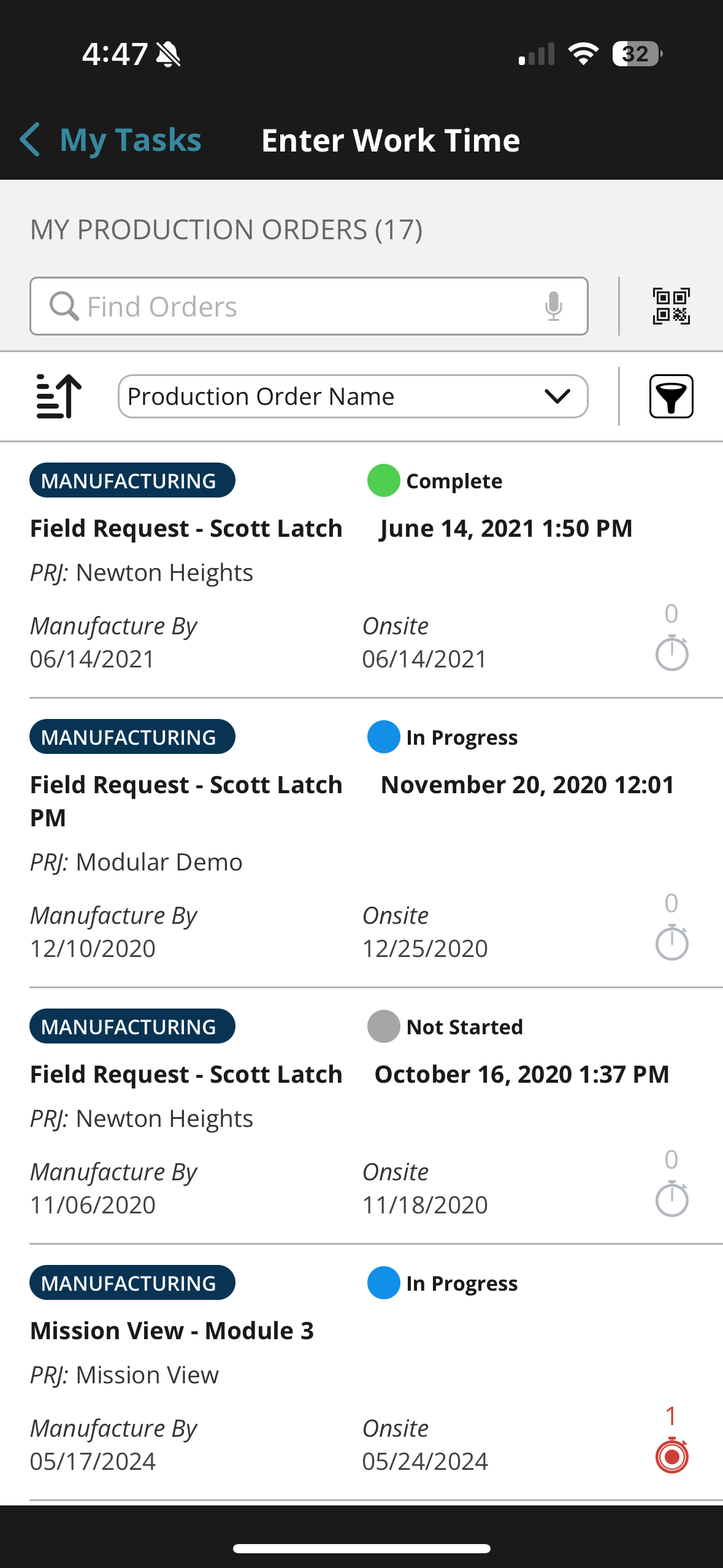Stop the red running timer for Mission View

[671, 1455]
